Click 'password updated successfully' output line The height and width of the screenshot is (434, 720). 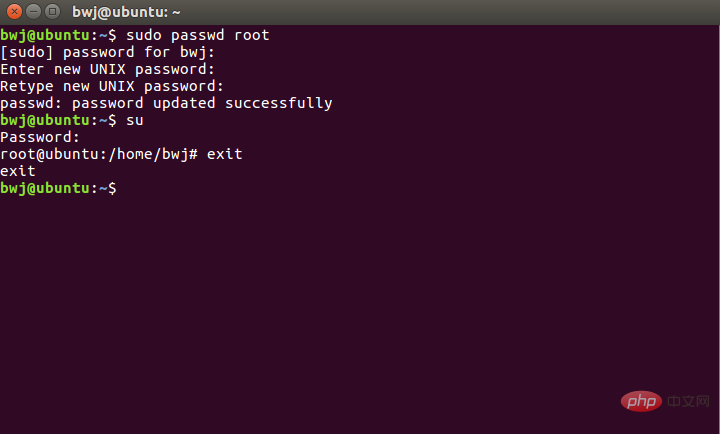click(166, 103)
